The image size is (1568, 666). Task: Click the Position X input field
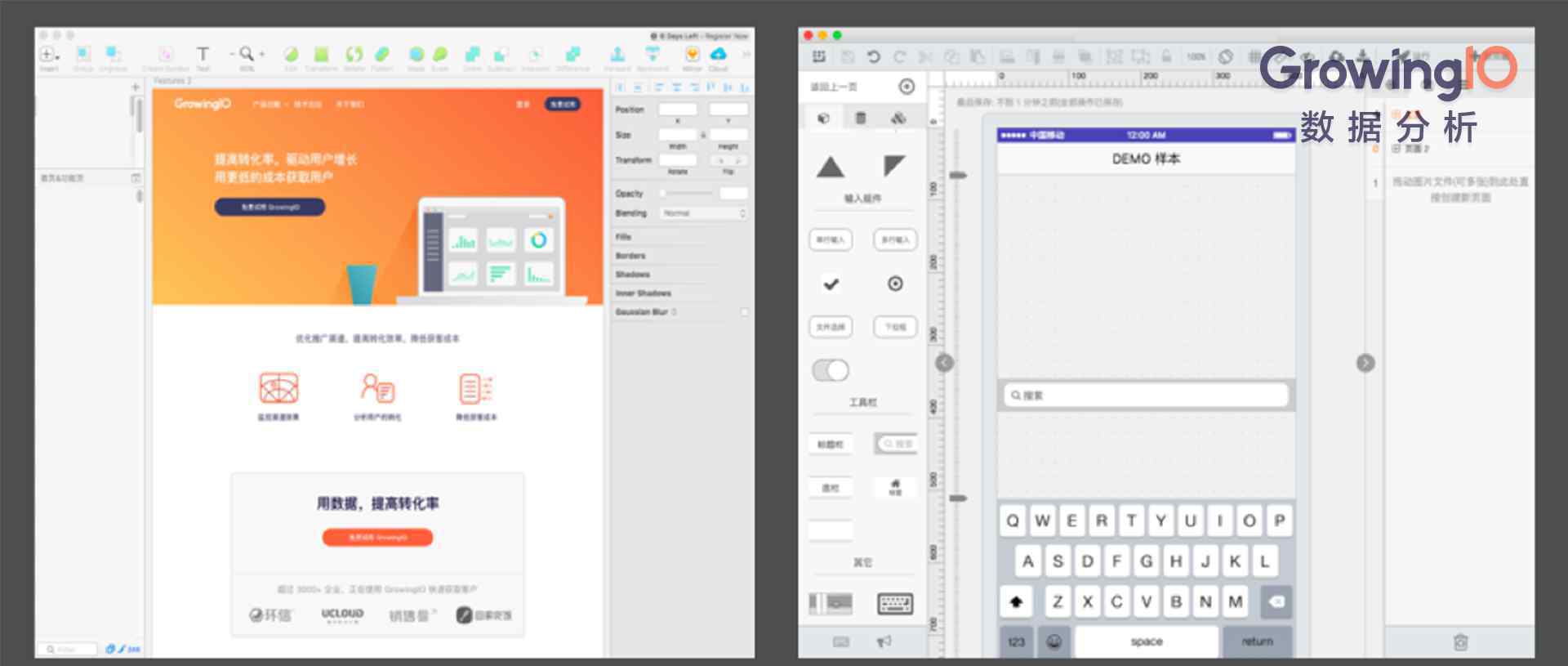(x=678, y=110)
